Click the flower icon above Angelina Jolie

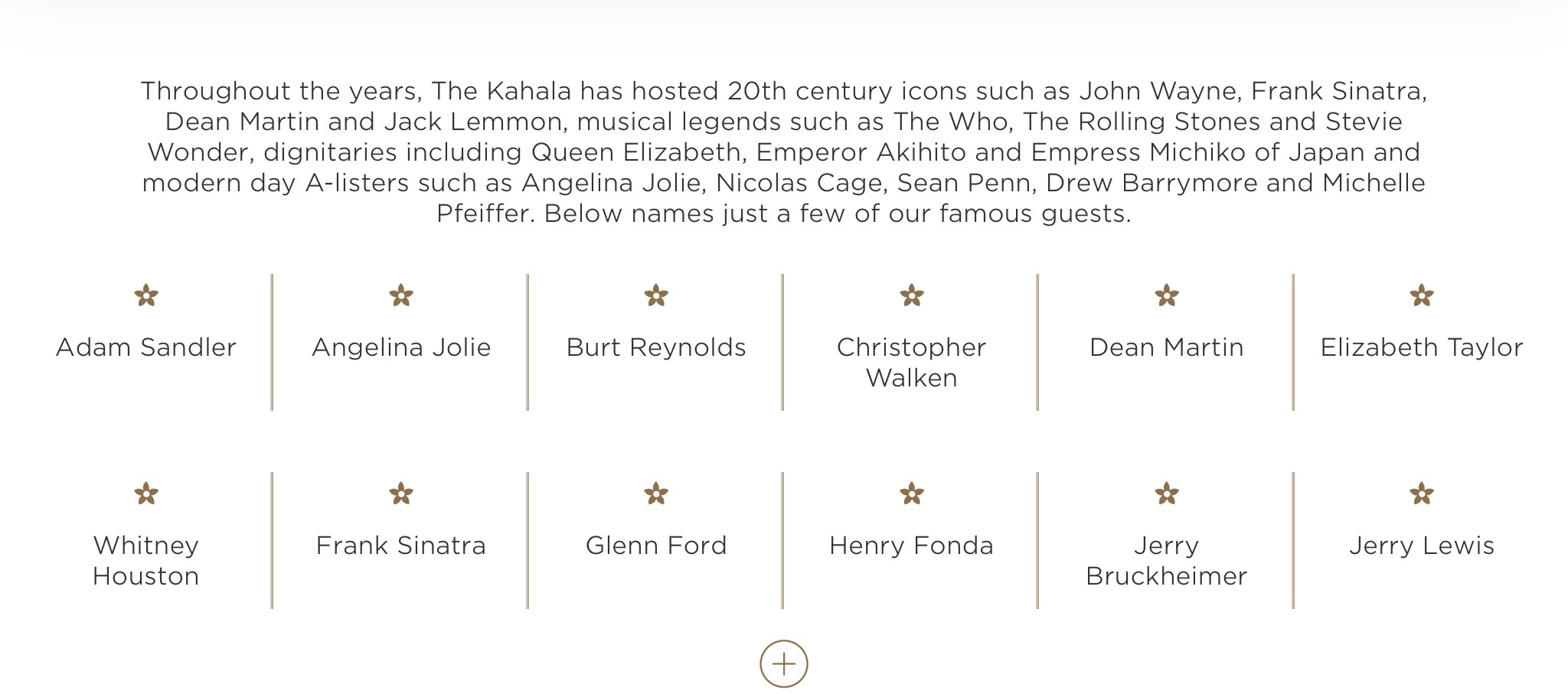401,295
